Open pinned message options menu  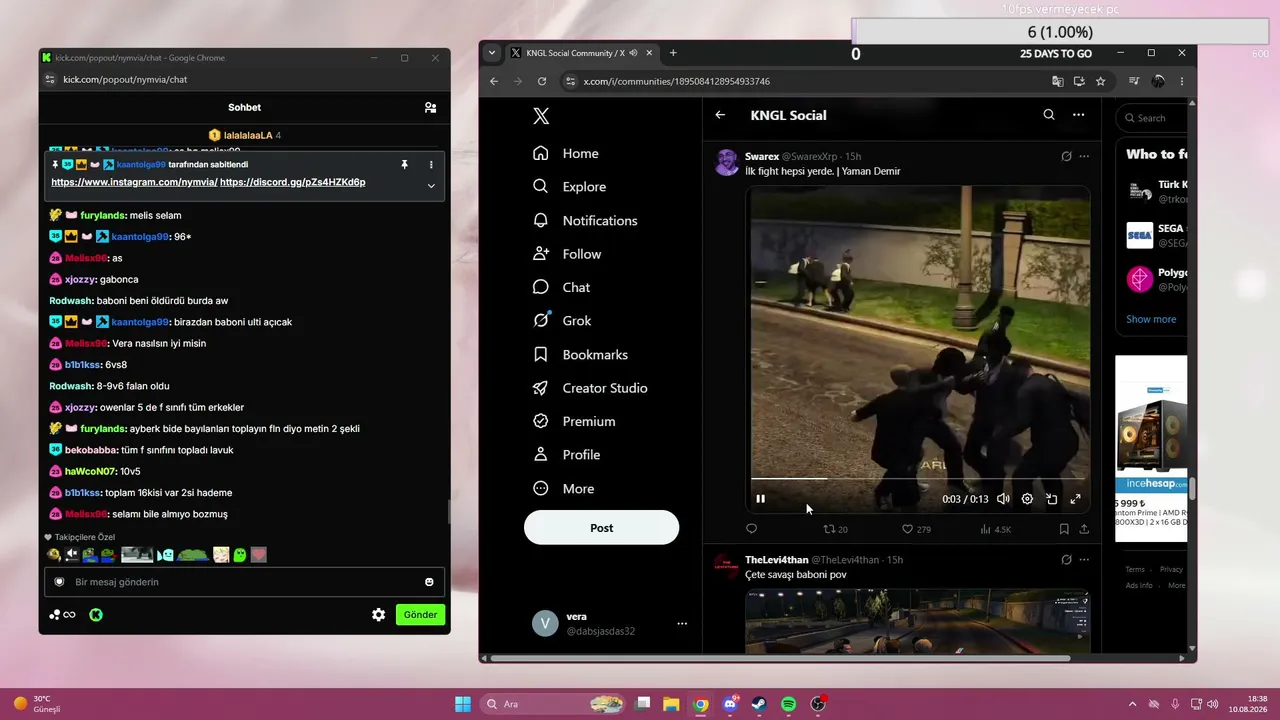431,165
